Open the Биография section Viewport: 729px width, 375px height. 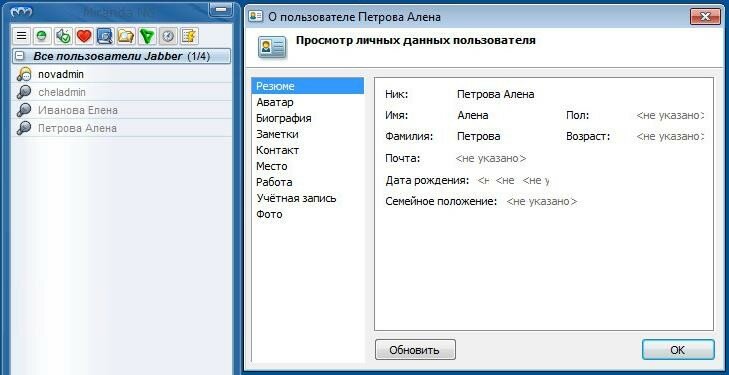(308, 118)
